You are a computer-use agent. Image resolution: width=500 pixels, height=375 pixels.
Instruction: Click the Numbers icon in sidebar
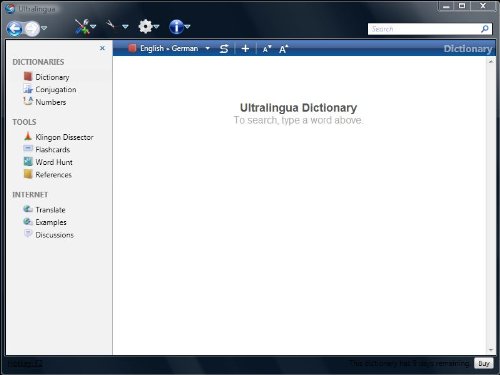coord(28,101)
